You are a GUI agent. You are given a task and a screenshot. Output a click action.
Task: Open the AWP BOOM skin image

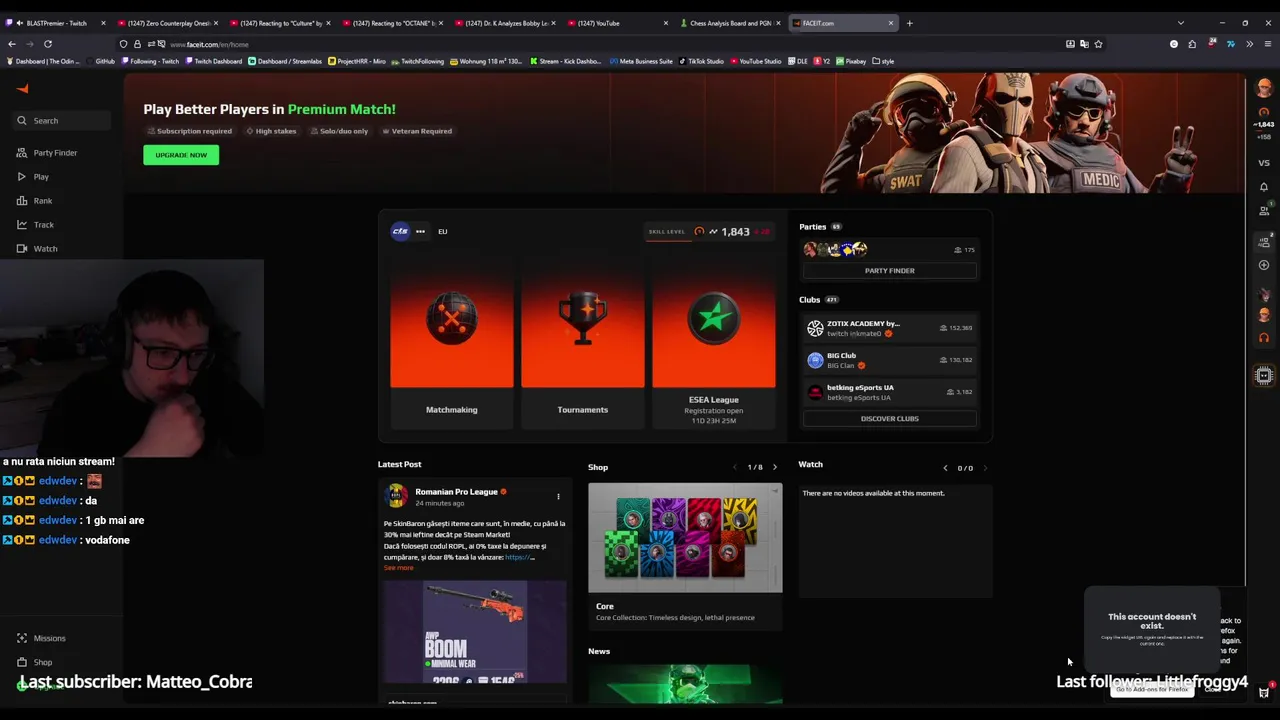(x=475, y=632)
